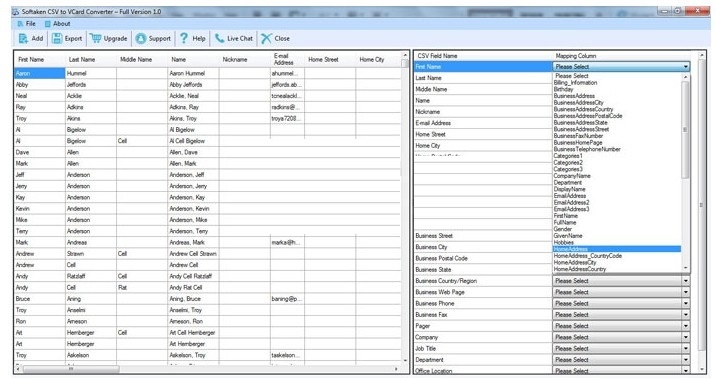Click the Add file toolbar icon

pos(23,38)
